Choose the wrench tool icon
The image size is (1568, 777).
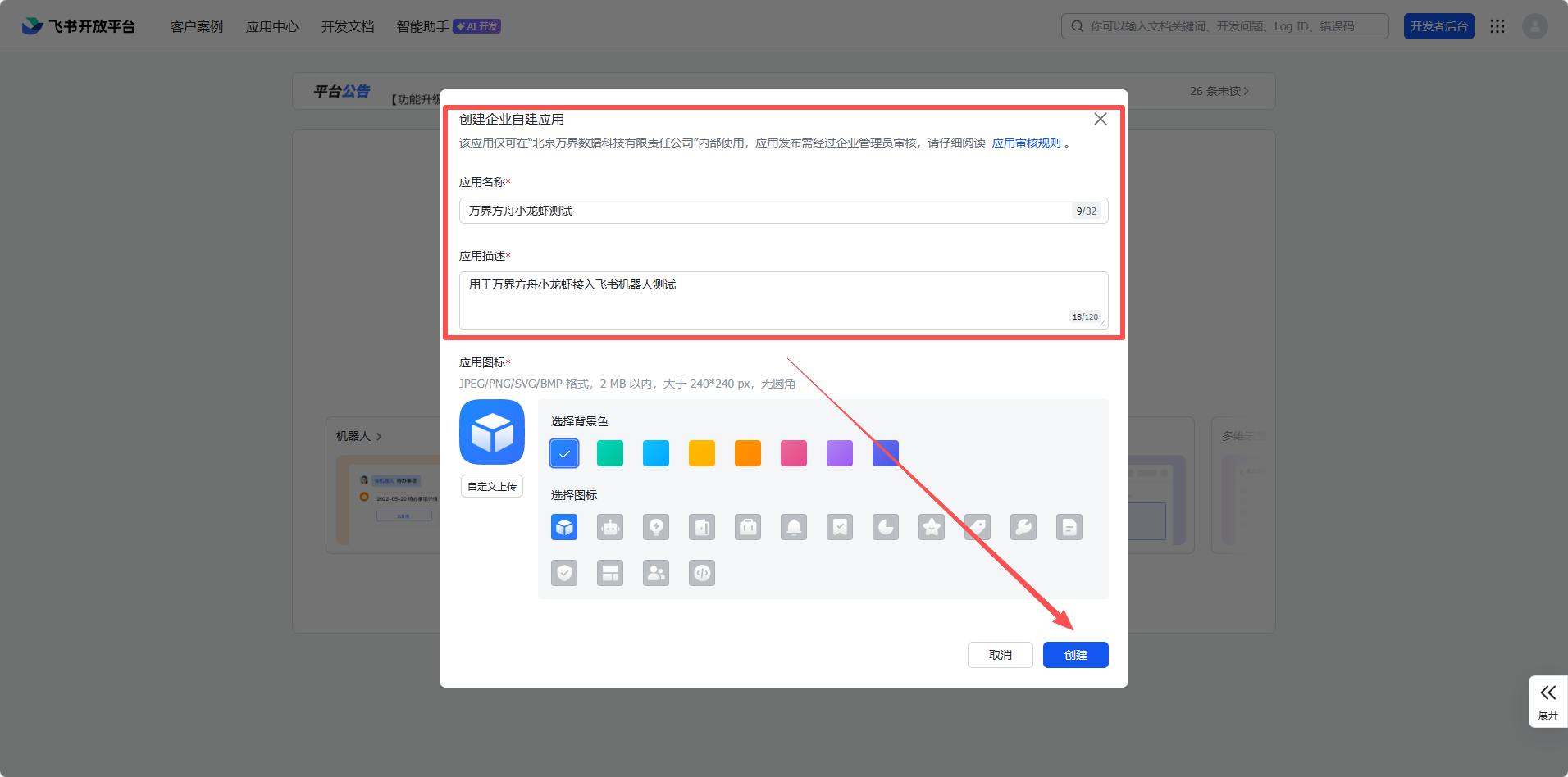[x=1023, y=527]
